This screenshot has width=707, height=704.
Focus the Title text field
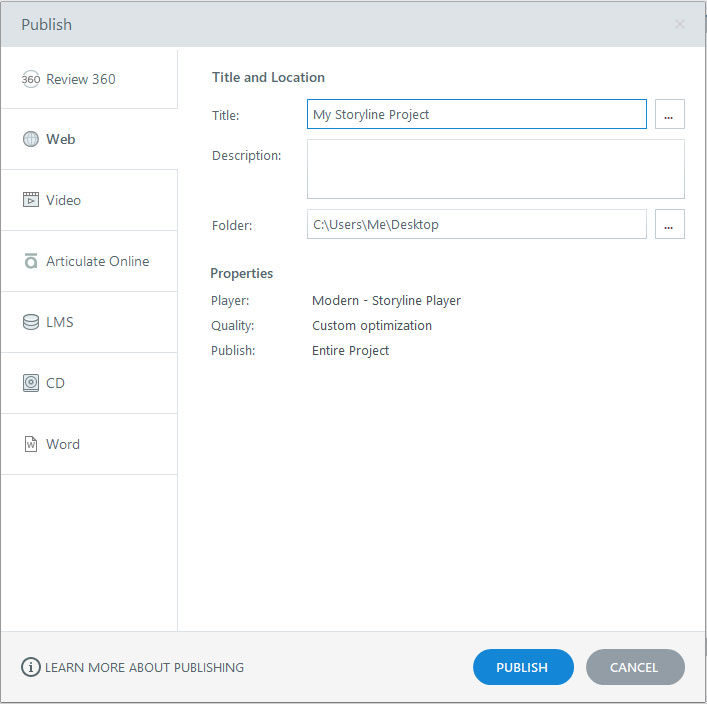[476, 115]
